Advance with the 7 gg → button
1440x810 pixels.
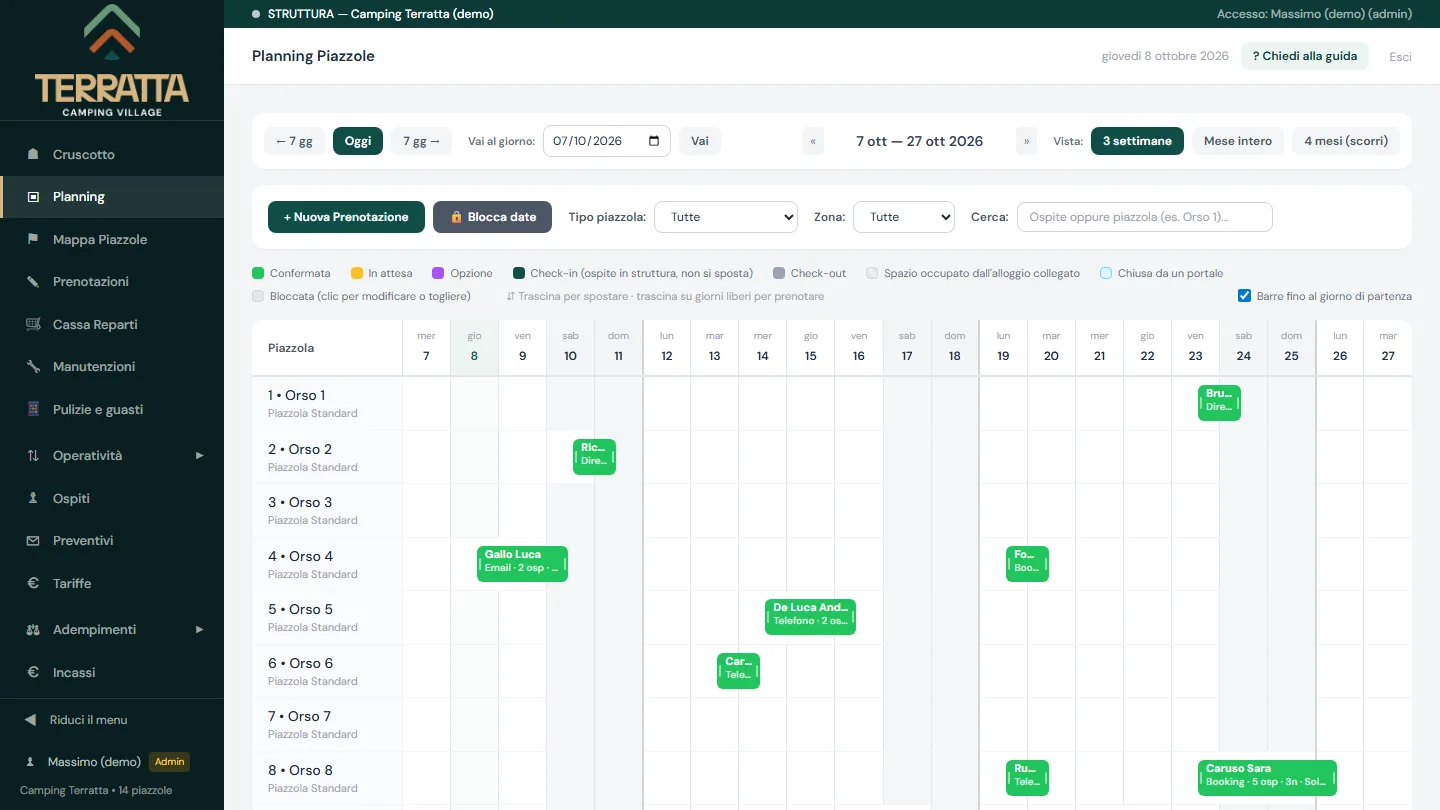(x=421, y=141)
